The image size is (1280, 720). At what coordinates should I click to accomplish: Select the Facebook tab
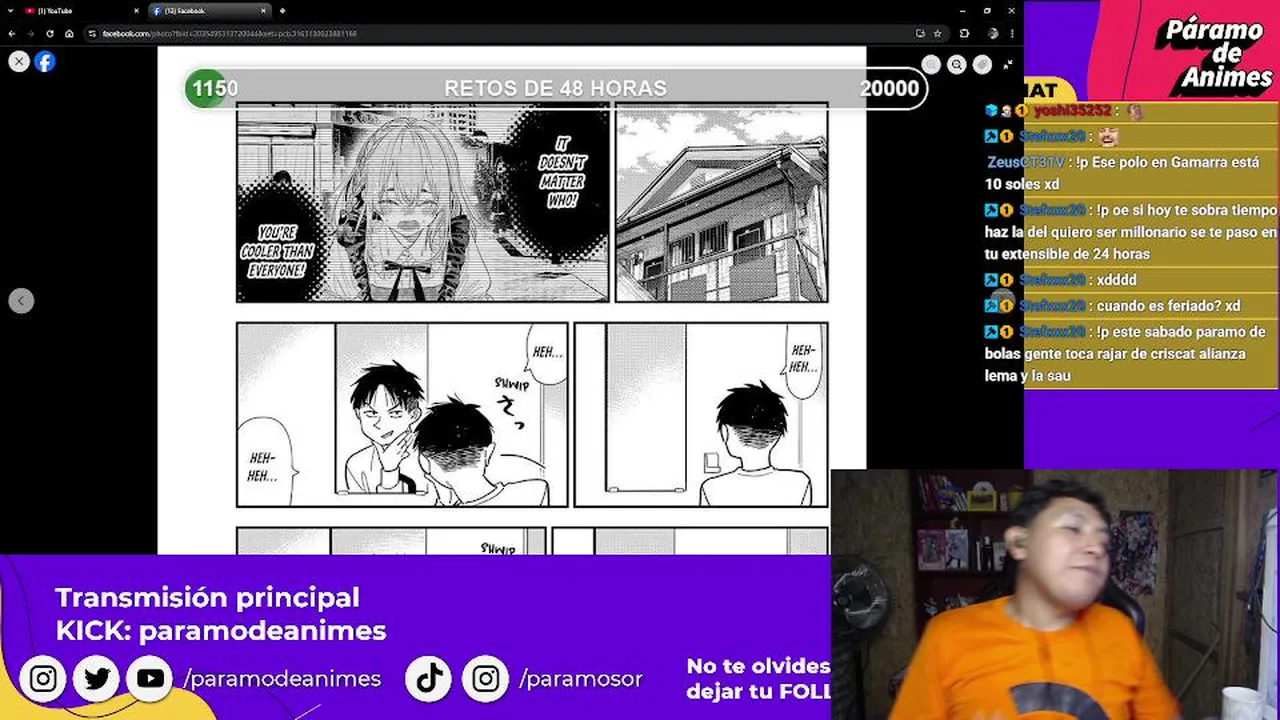208,11
